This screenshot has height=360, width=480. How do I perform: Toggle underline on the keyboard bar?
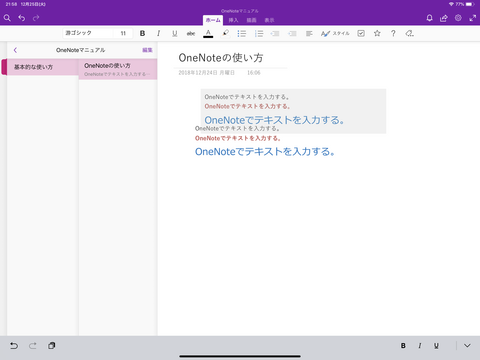pos(436,346)
